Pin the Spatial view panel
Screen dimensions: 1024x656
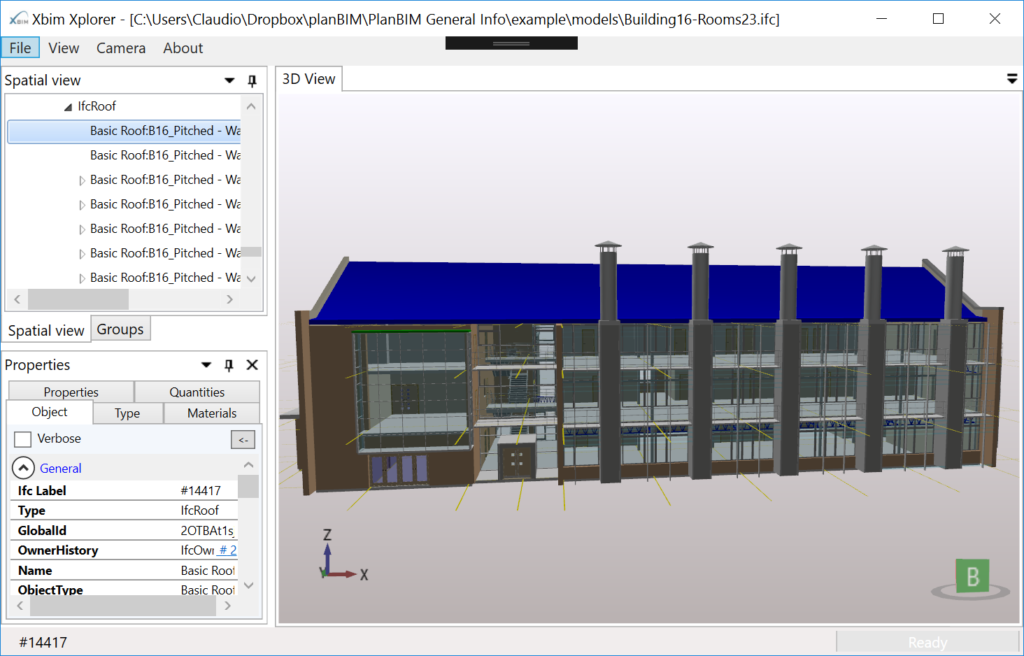[251, 80]
